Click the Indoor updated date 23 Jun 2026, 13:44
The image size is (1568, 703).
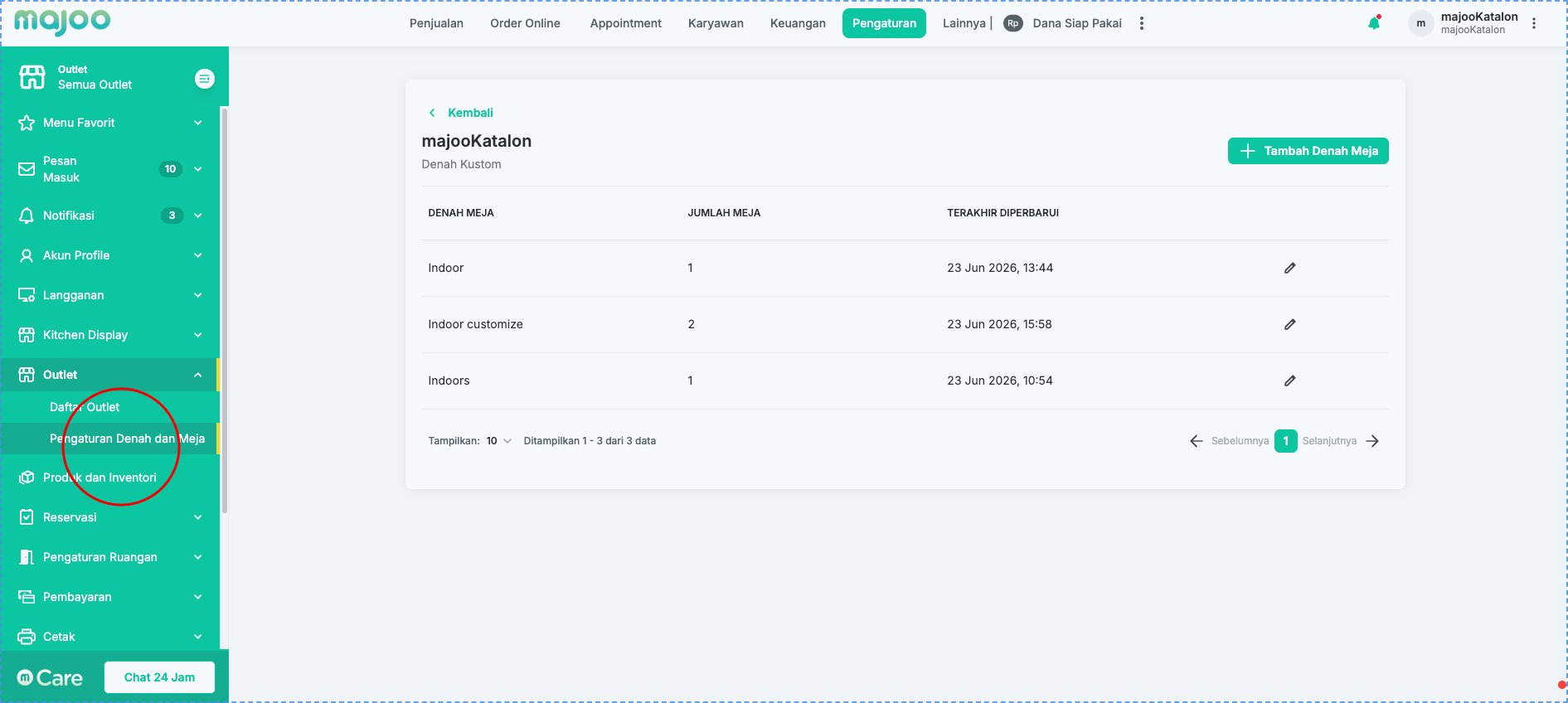pos(1000,268)
